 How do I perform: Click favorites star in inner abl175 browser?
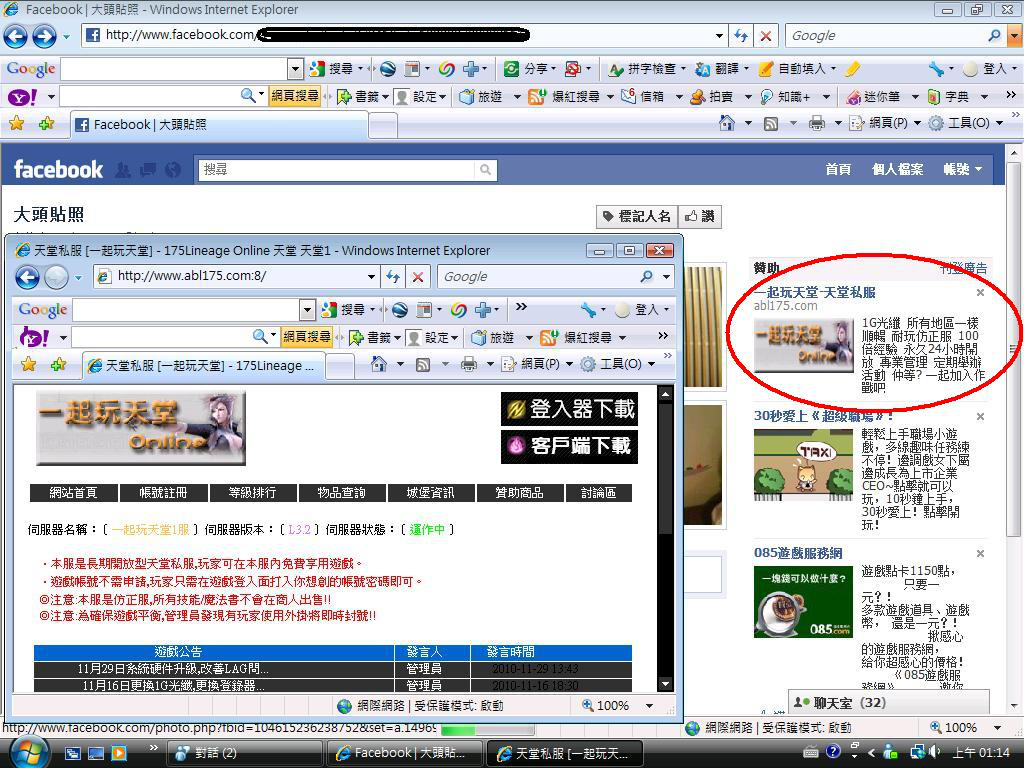[28, 364]
